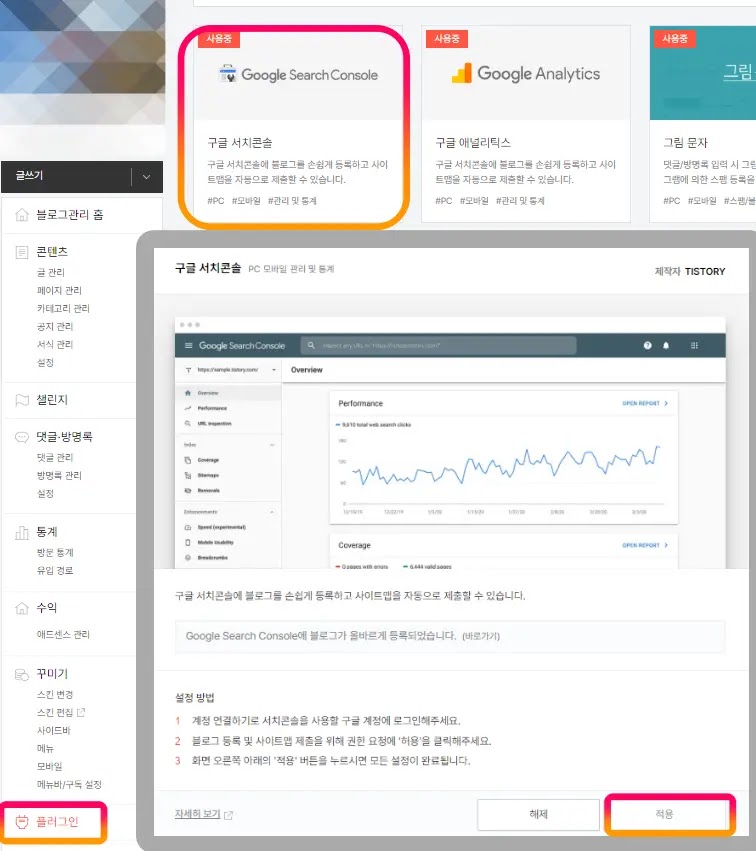Viewport: 756px width, 851px height.
Task: Open the 자세히 보기 details link
Action: (198, 814)
